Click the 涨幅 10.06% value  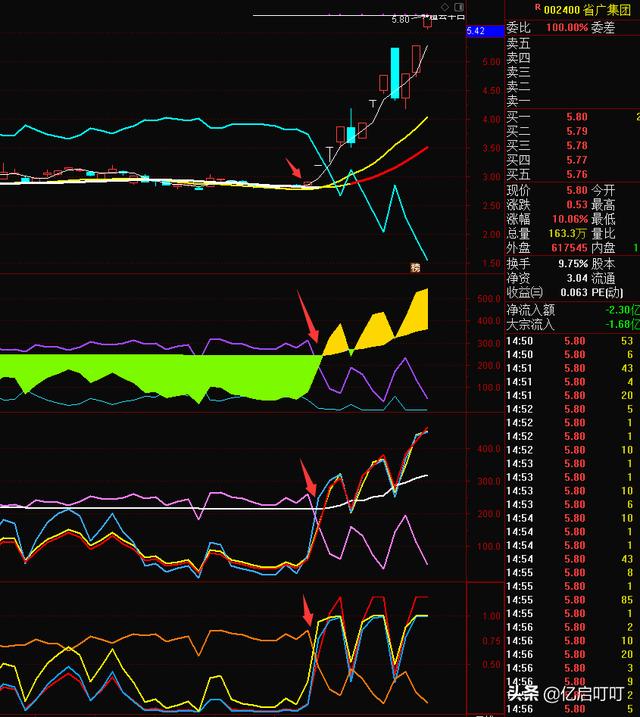[x=570, y=219]
